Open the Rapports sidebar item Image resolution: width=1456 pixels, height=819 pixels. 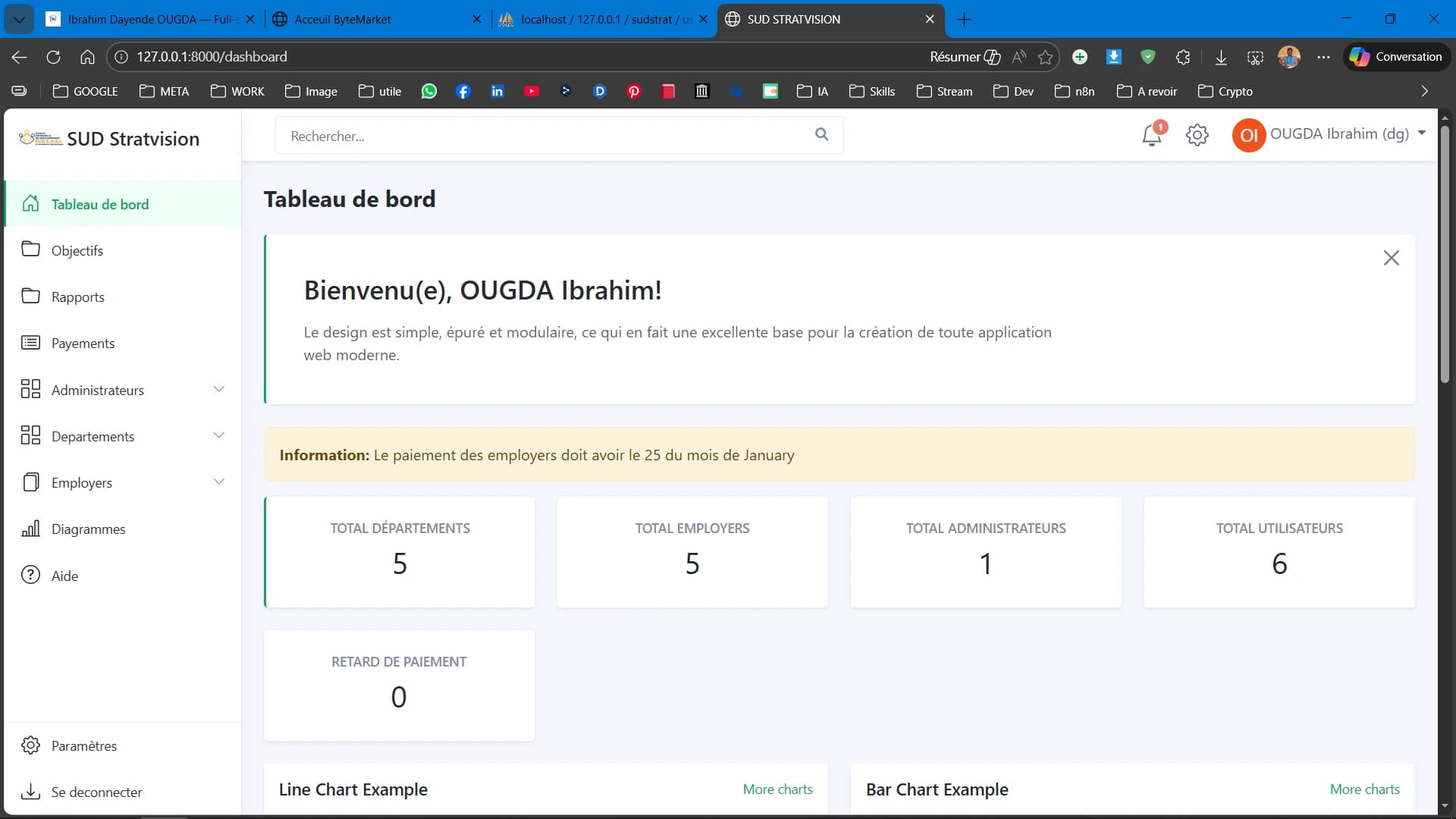(x=79, y=297)
